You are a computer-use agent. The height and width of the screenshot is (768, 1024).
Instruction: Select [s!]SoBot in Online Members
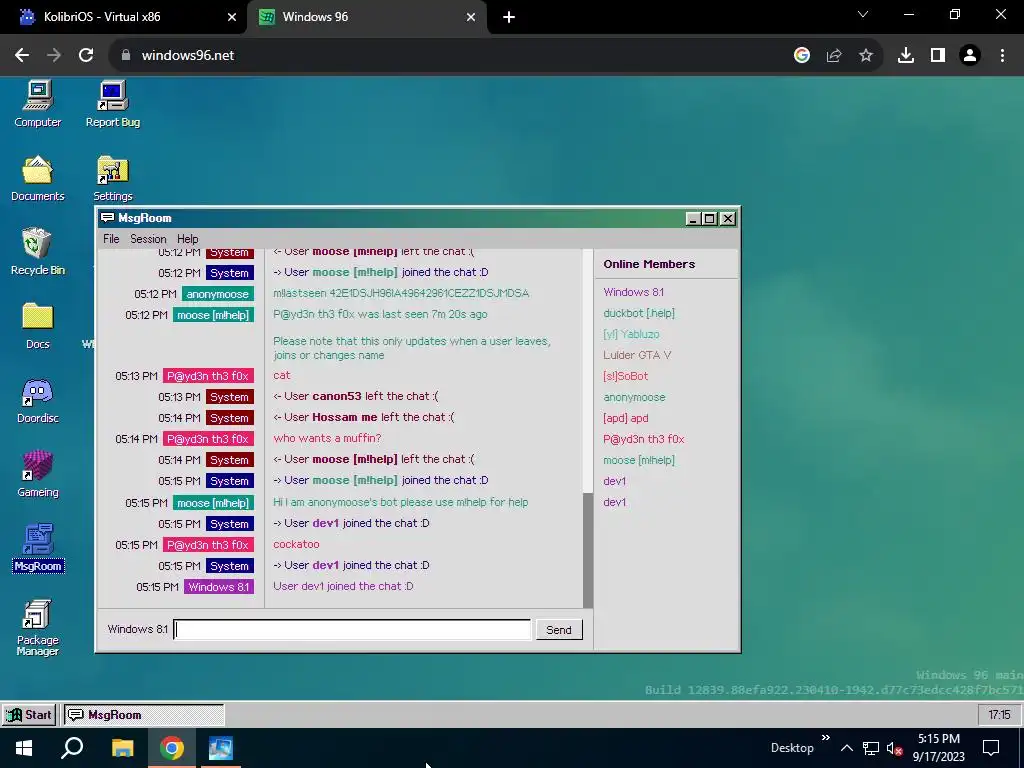pos(625,376)
